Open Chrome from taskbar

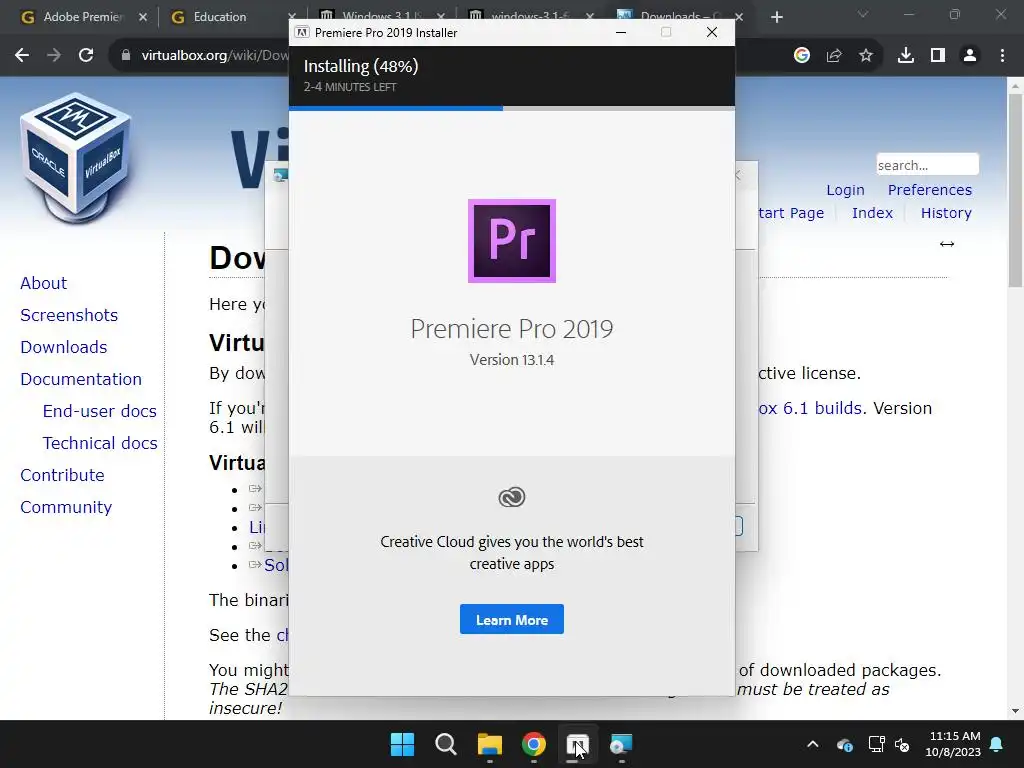click(x=534, y=744)
